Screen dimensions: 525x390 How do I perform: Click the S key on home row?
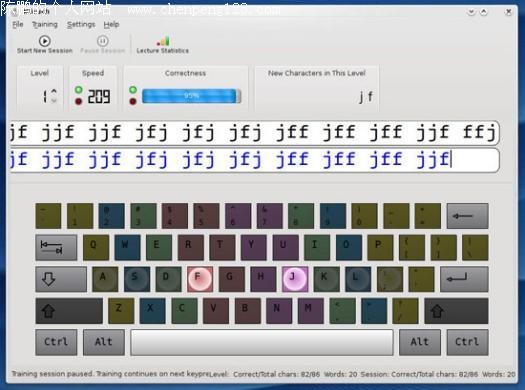[x=137, y=279]
